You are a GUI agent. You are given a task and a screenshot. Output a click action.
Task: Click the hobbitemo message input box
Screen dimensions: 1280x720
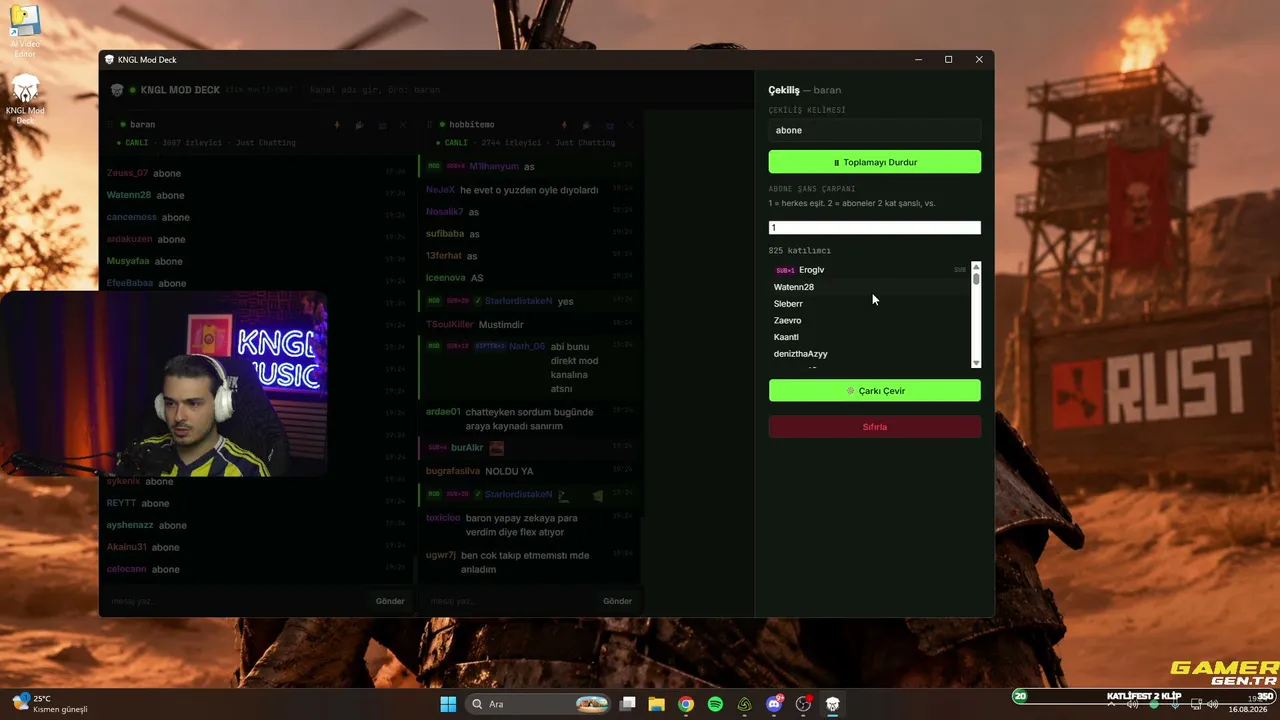(510, 601)
